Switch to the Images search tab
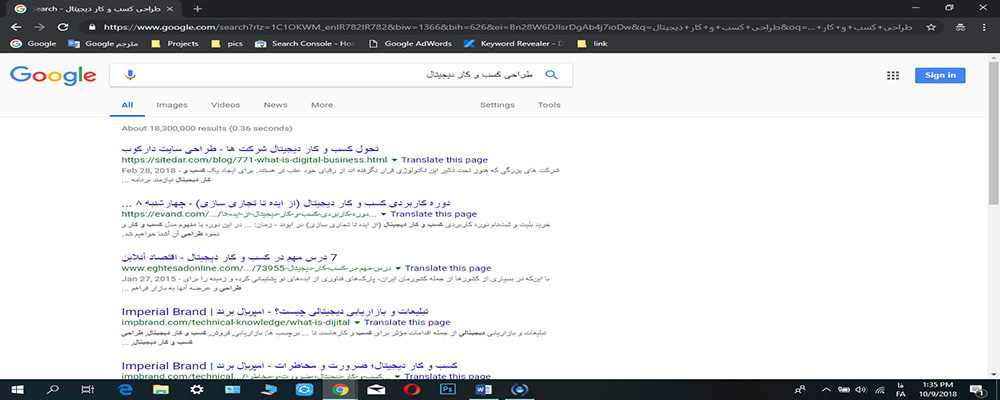The height and width of the screenshot is (400, 1000). coord(171,105)
